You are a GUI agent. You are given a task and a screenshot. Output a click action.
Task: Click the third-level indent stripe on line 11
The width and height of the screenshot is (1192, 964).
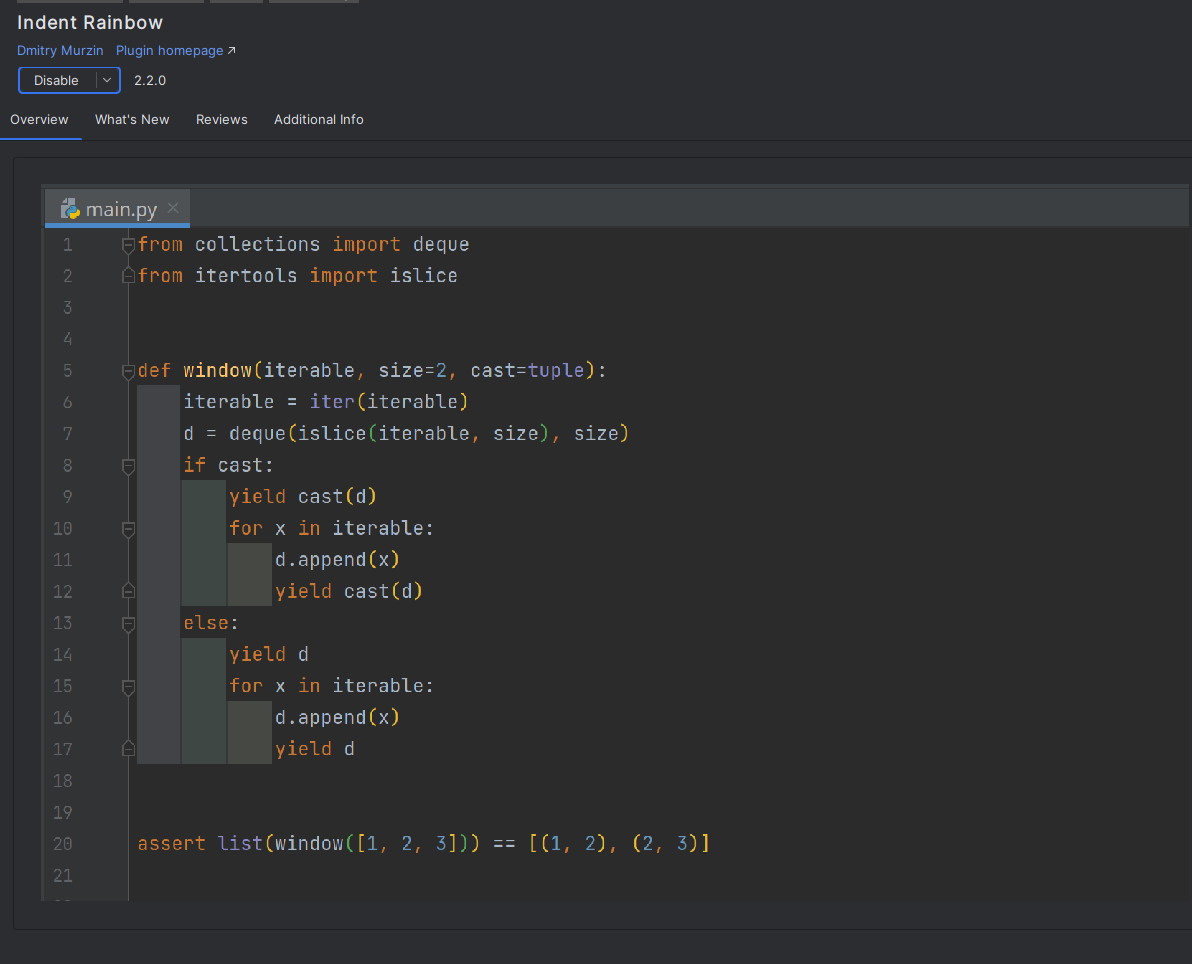point(249,560)
